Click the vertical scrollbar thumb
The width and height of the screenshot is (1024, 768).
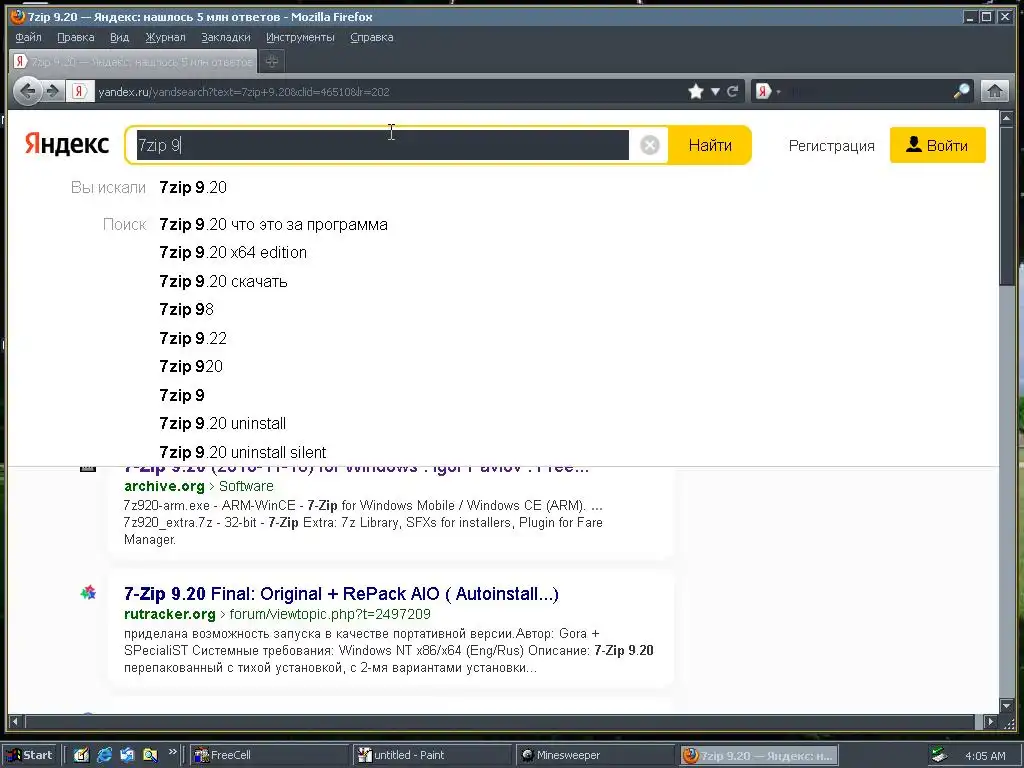point(1006,204)
